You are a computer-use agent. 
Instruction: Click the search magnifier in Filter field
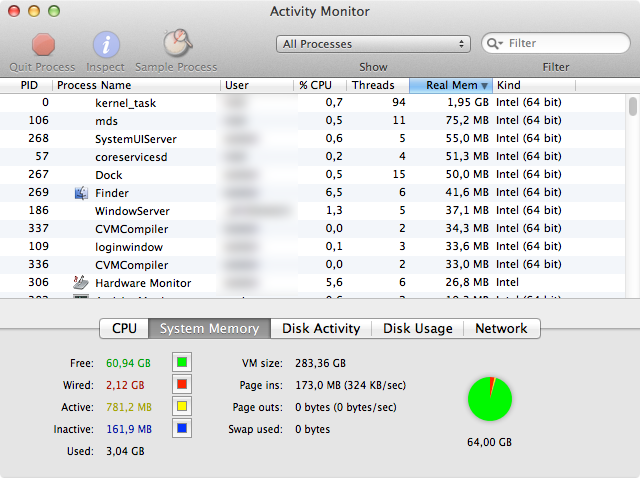coord(494,43)
